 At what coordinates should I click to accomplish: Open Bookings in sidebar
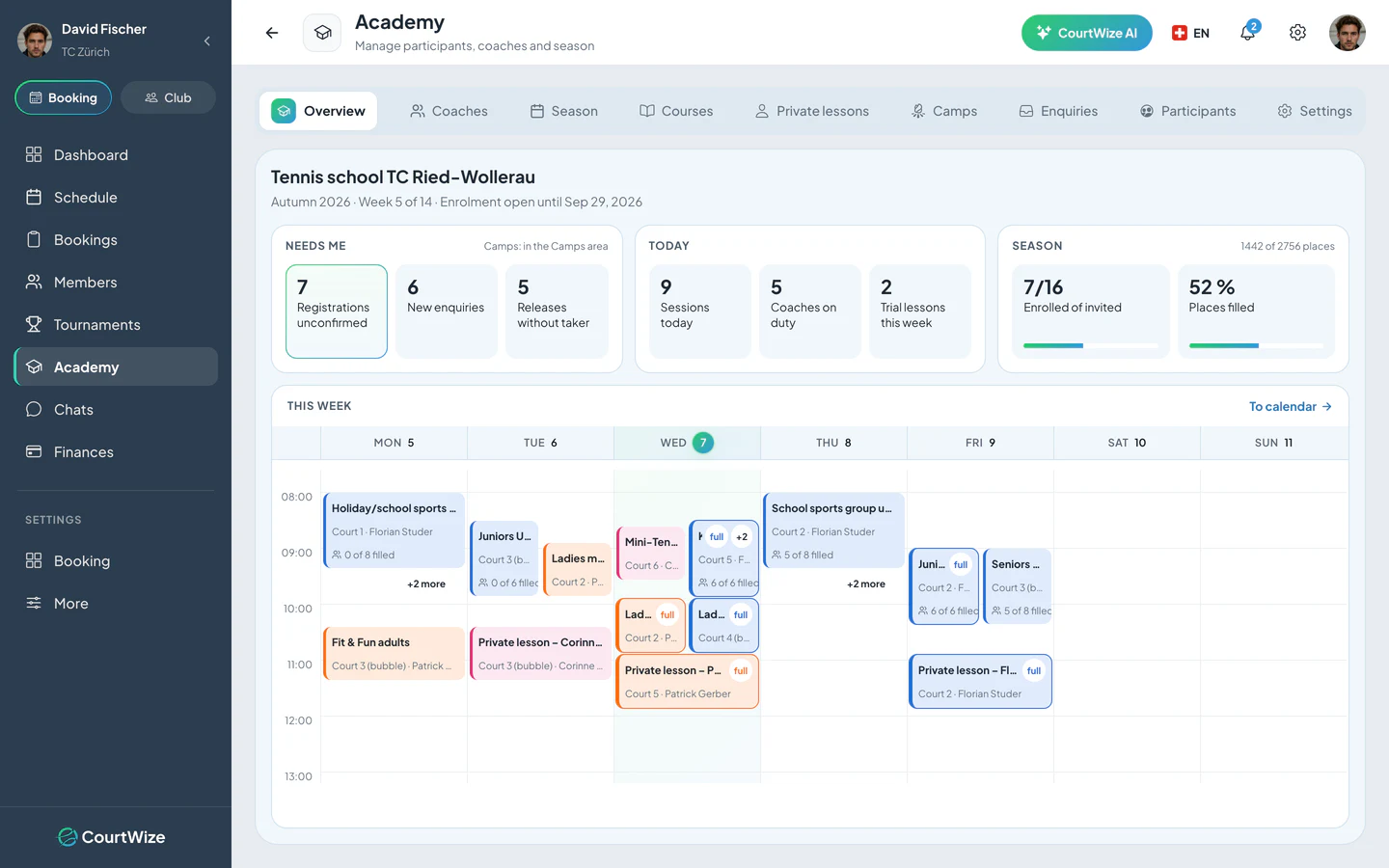[x=116, y=239]
